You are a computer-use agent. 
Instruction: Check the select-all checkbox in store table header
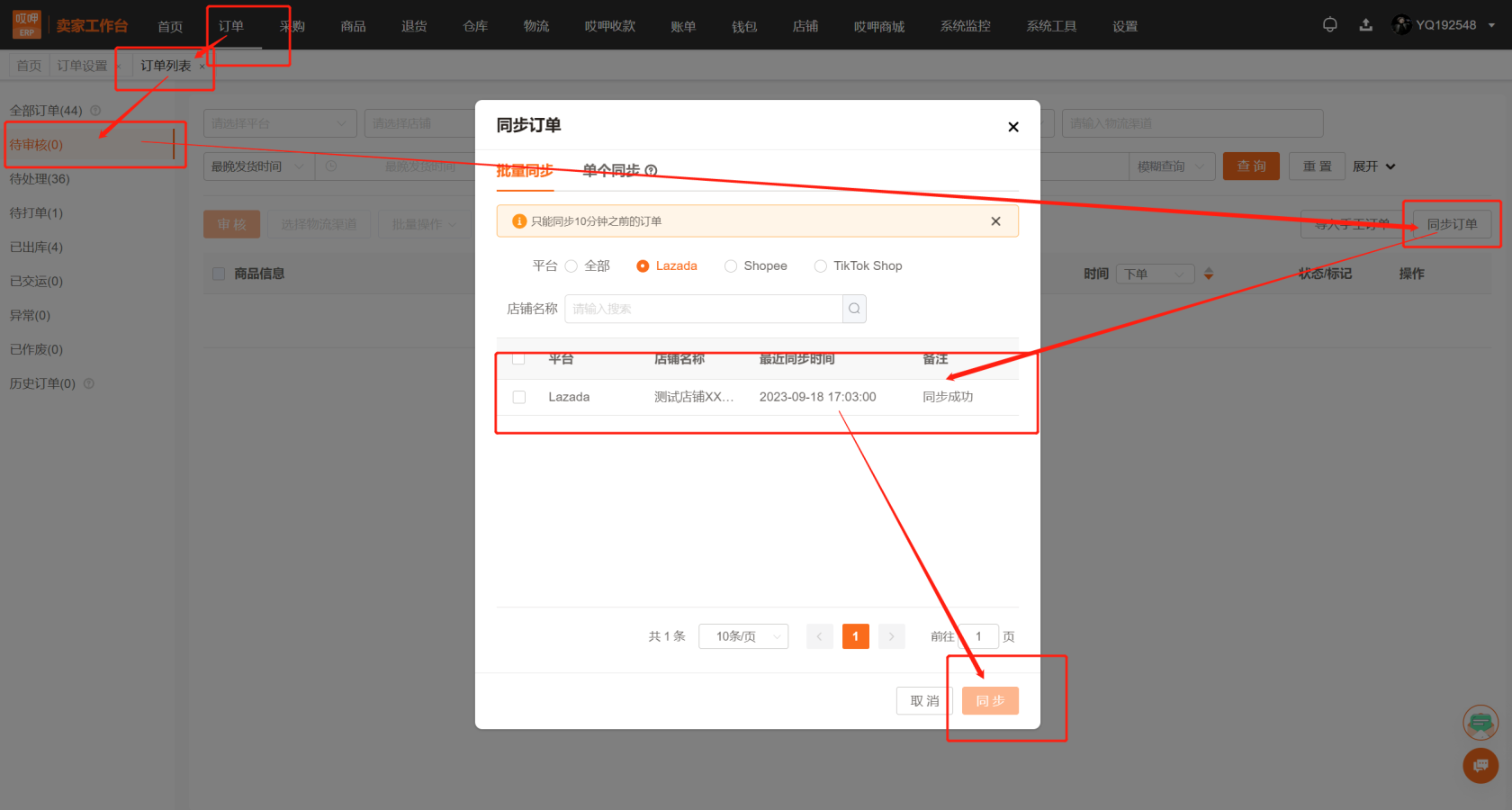[x=519, y=359]
